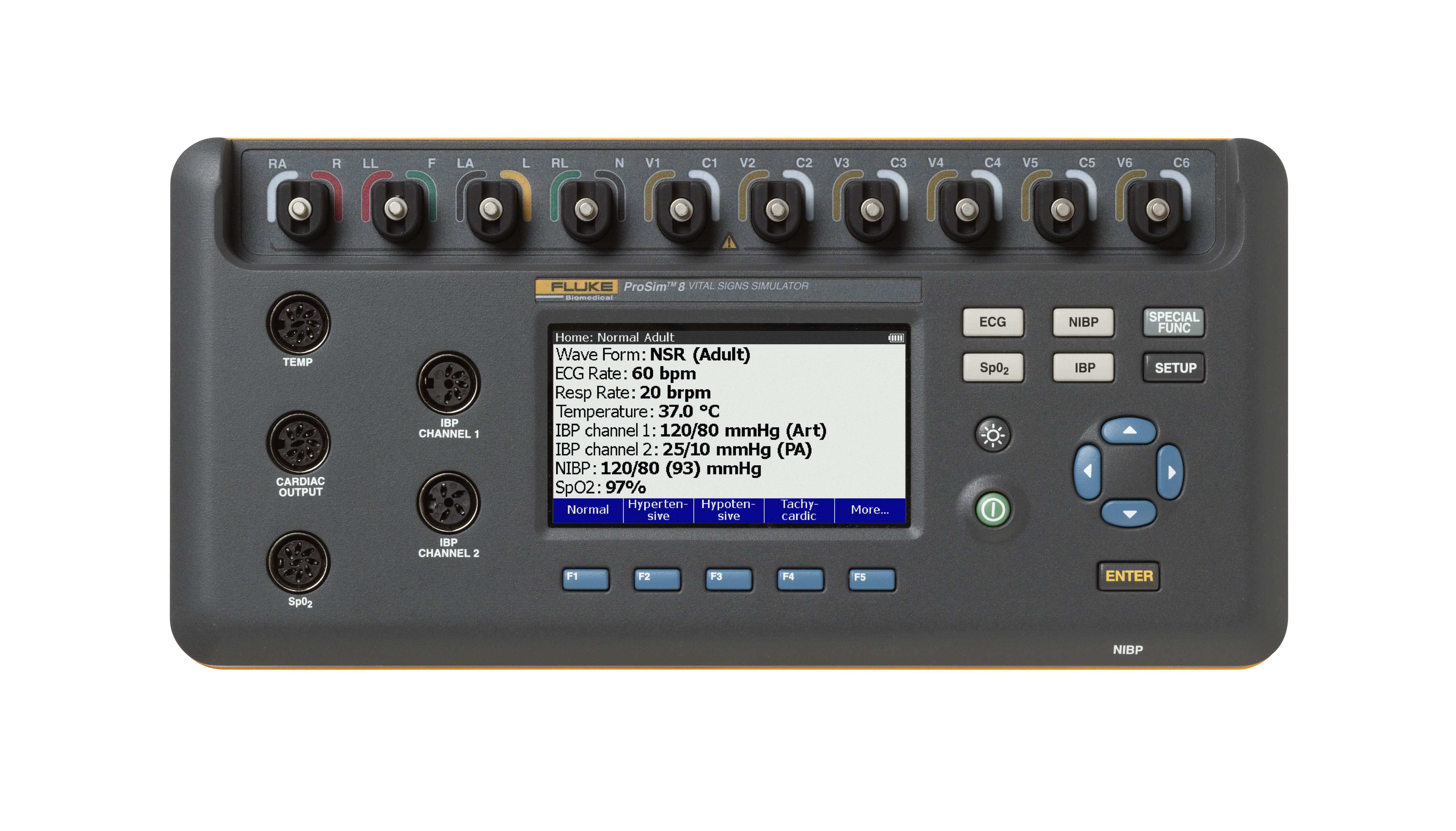Click the IBP CHANNEL 2 connector port

[x=448, y=503]
